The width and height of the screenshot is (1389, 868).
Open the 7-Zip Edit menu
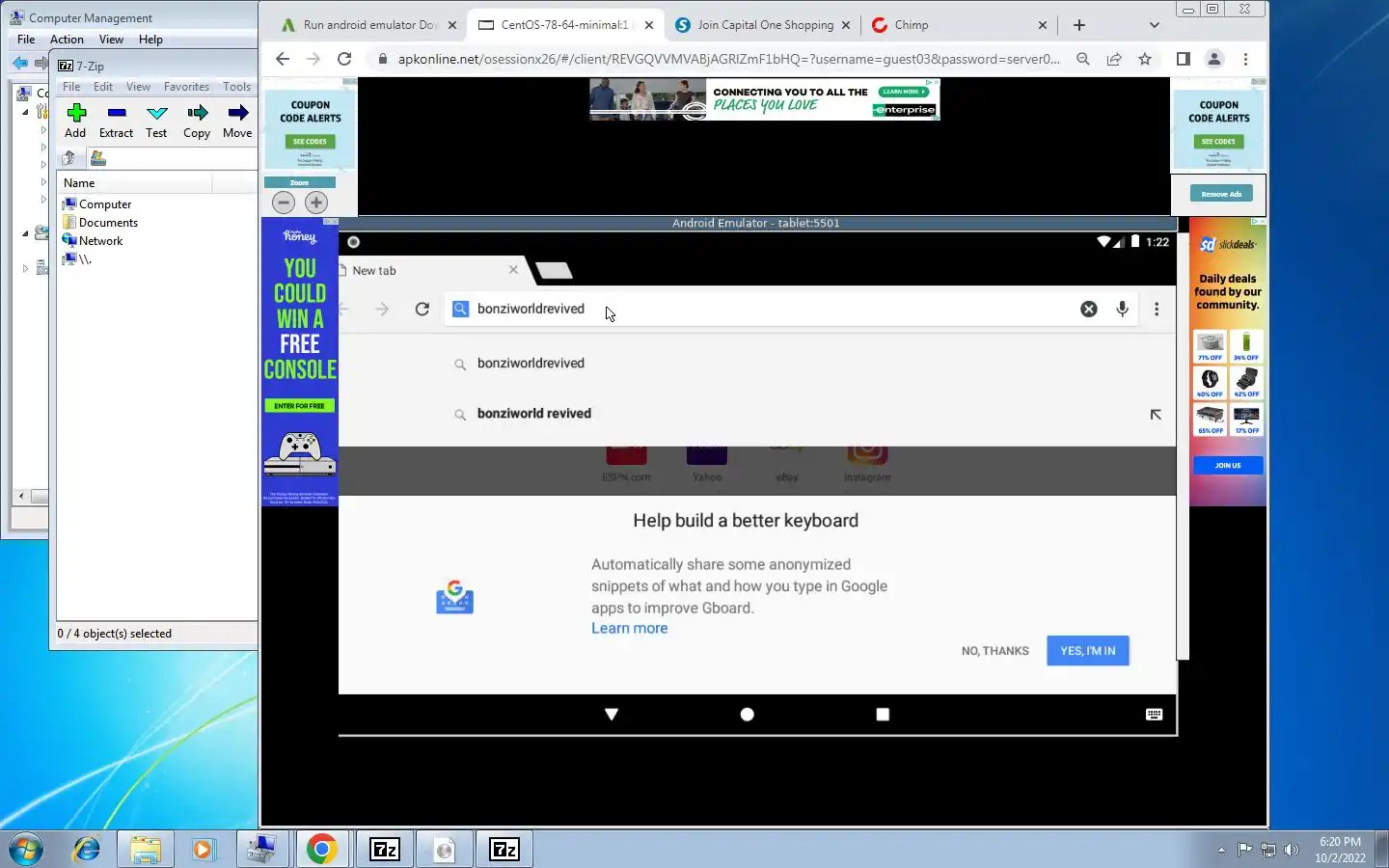[103, 87]
